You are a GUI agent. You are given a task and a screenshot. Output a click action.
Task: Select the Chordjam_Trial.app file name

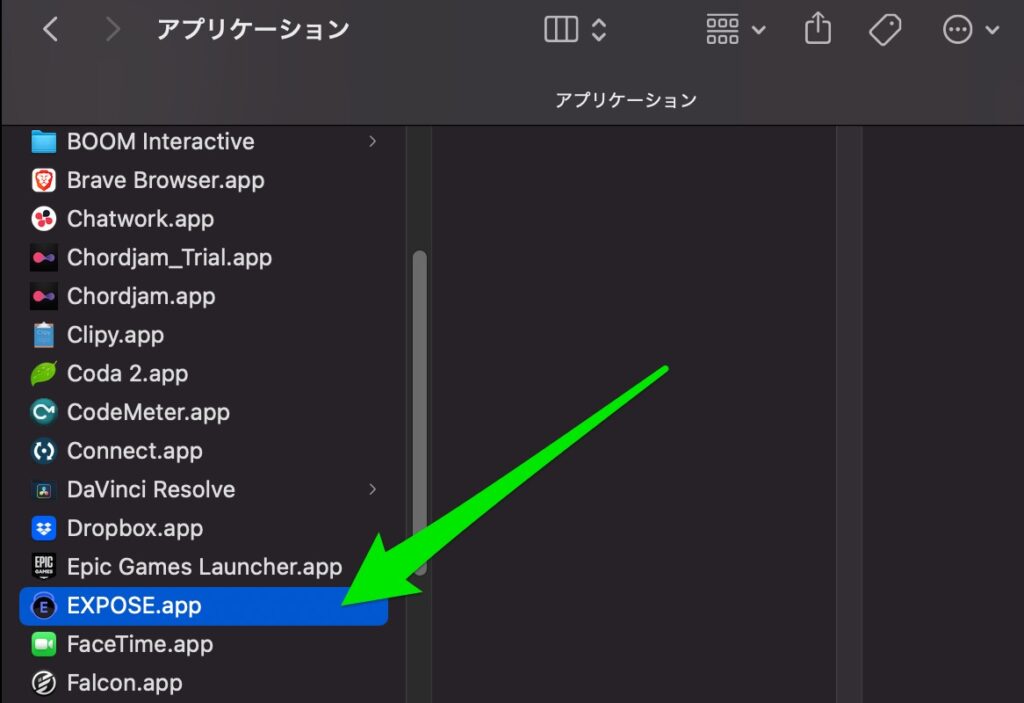169,258
